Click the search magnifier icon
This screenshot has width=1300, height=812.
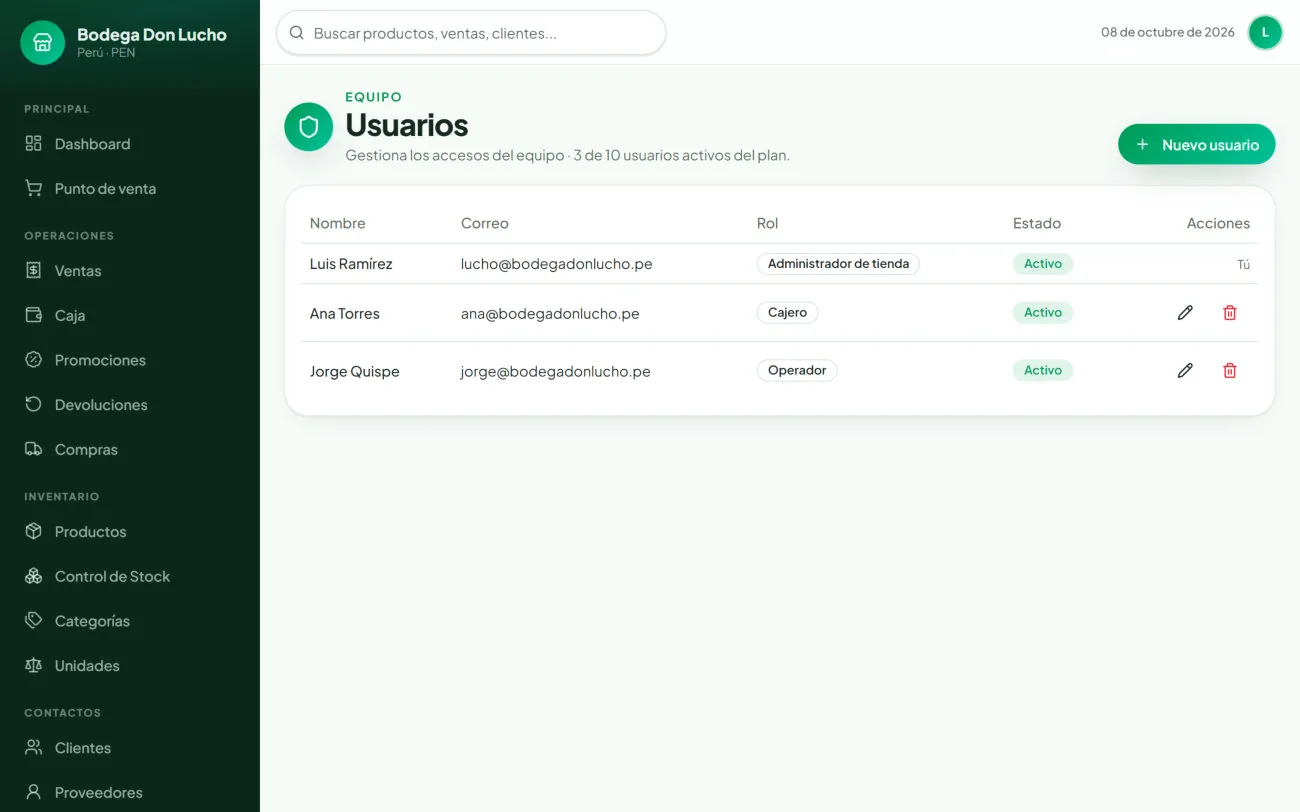[296, 33]
